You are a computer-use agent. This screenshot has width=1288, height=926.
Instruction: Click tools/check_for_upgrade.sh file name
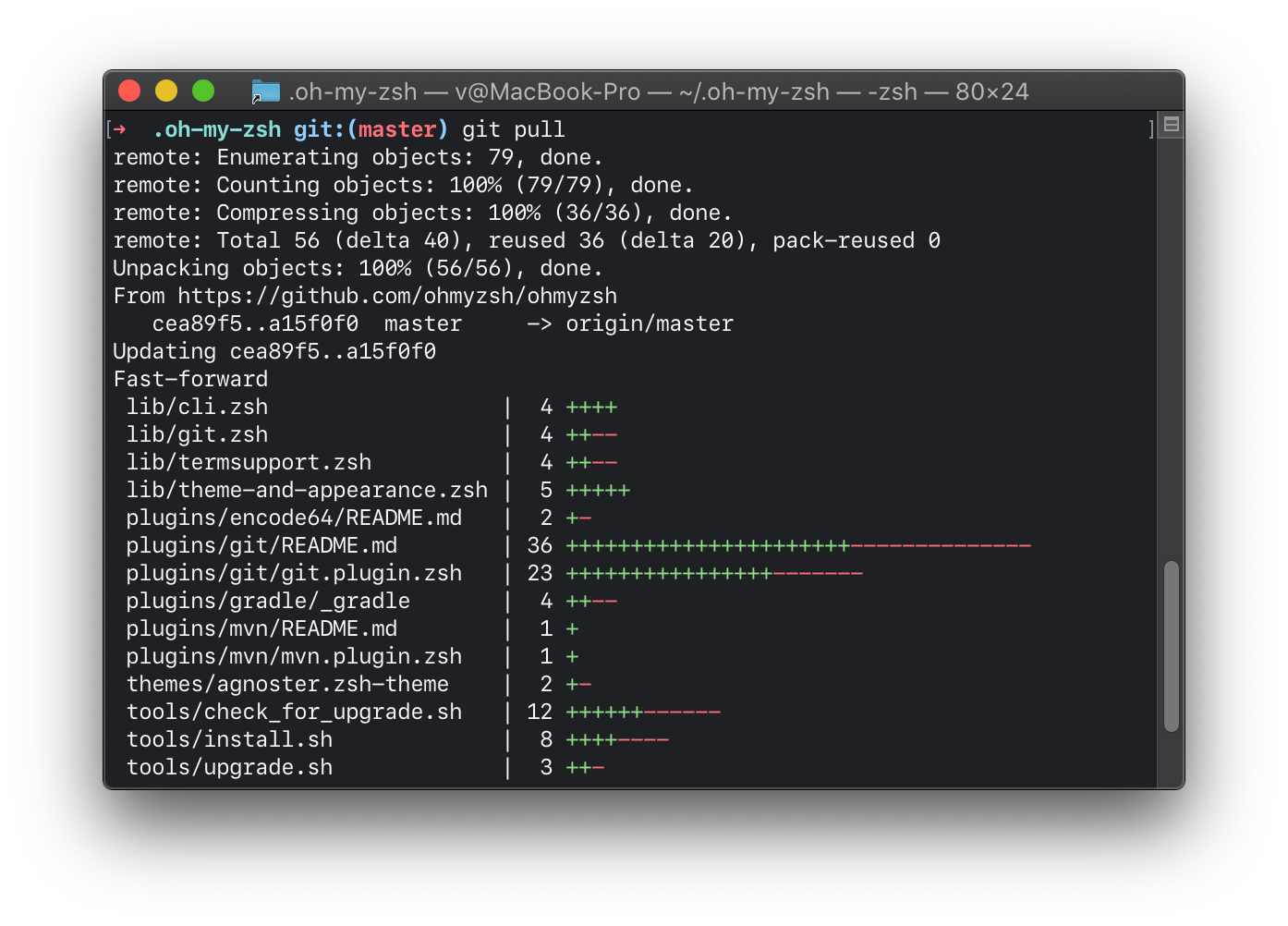tap(294, 712)
